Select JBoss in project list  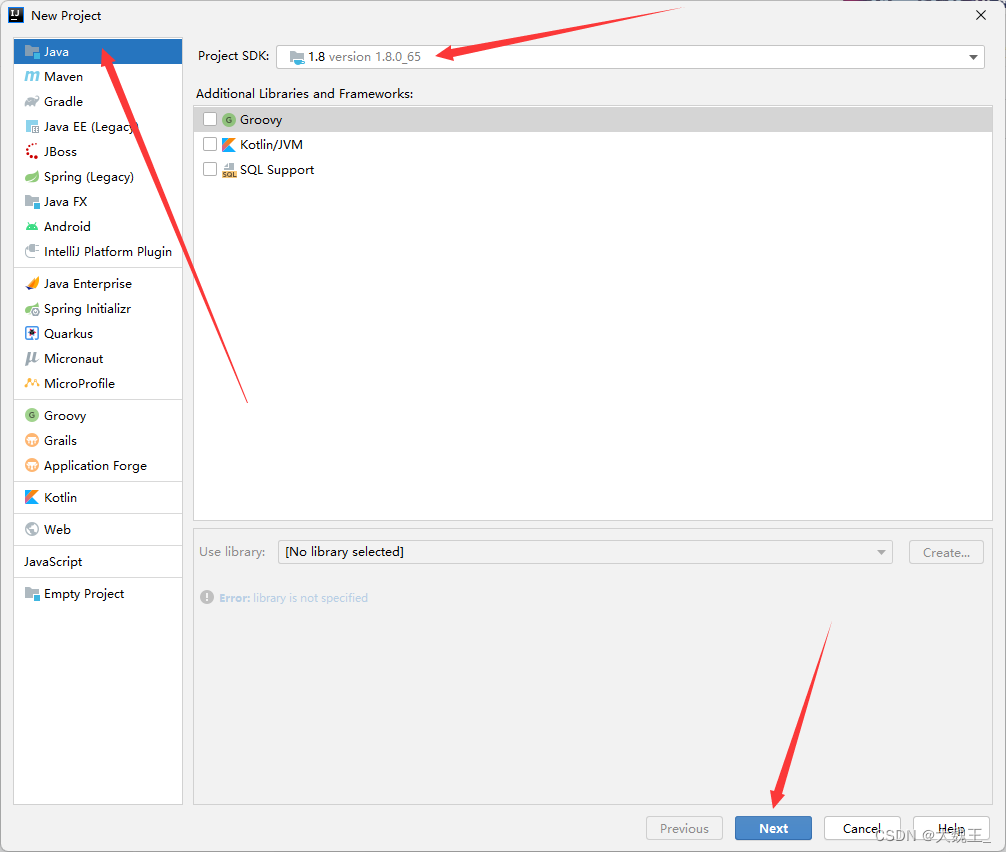tap(98, 151)
